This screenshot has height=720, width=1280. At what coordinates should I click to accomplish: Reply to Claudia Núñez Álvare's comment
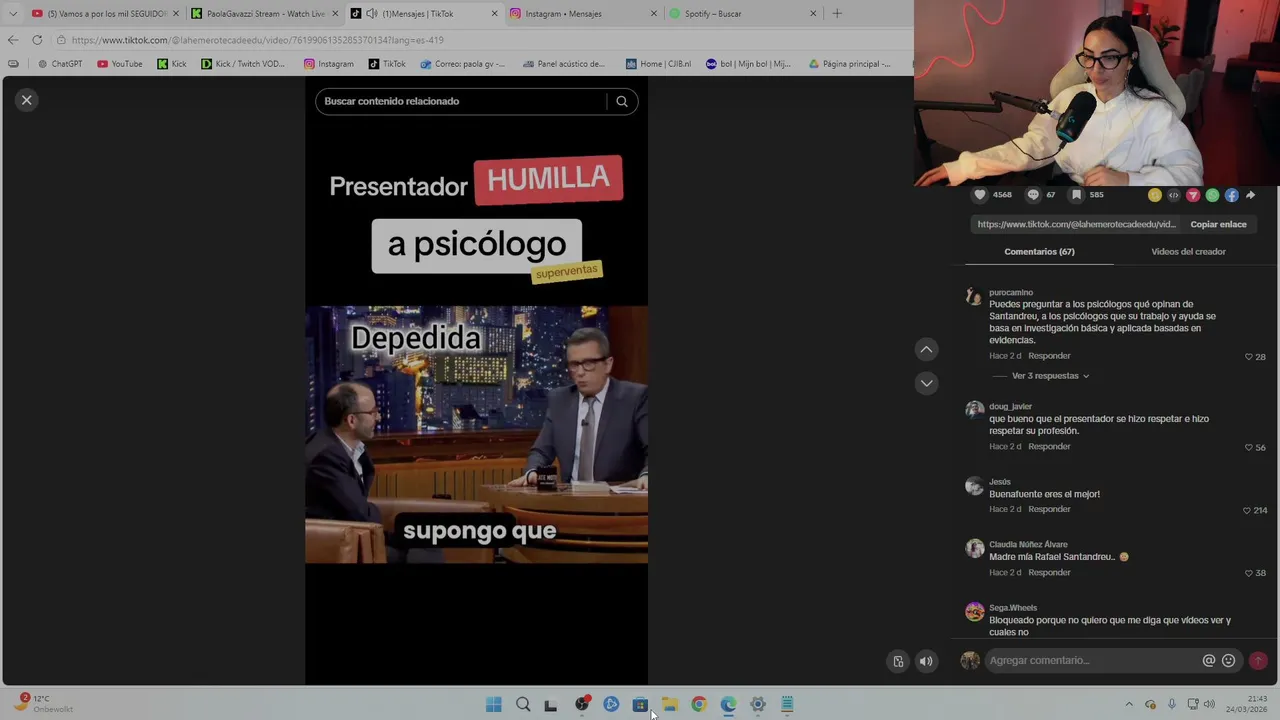[x=1049, y=573]
